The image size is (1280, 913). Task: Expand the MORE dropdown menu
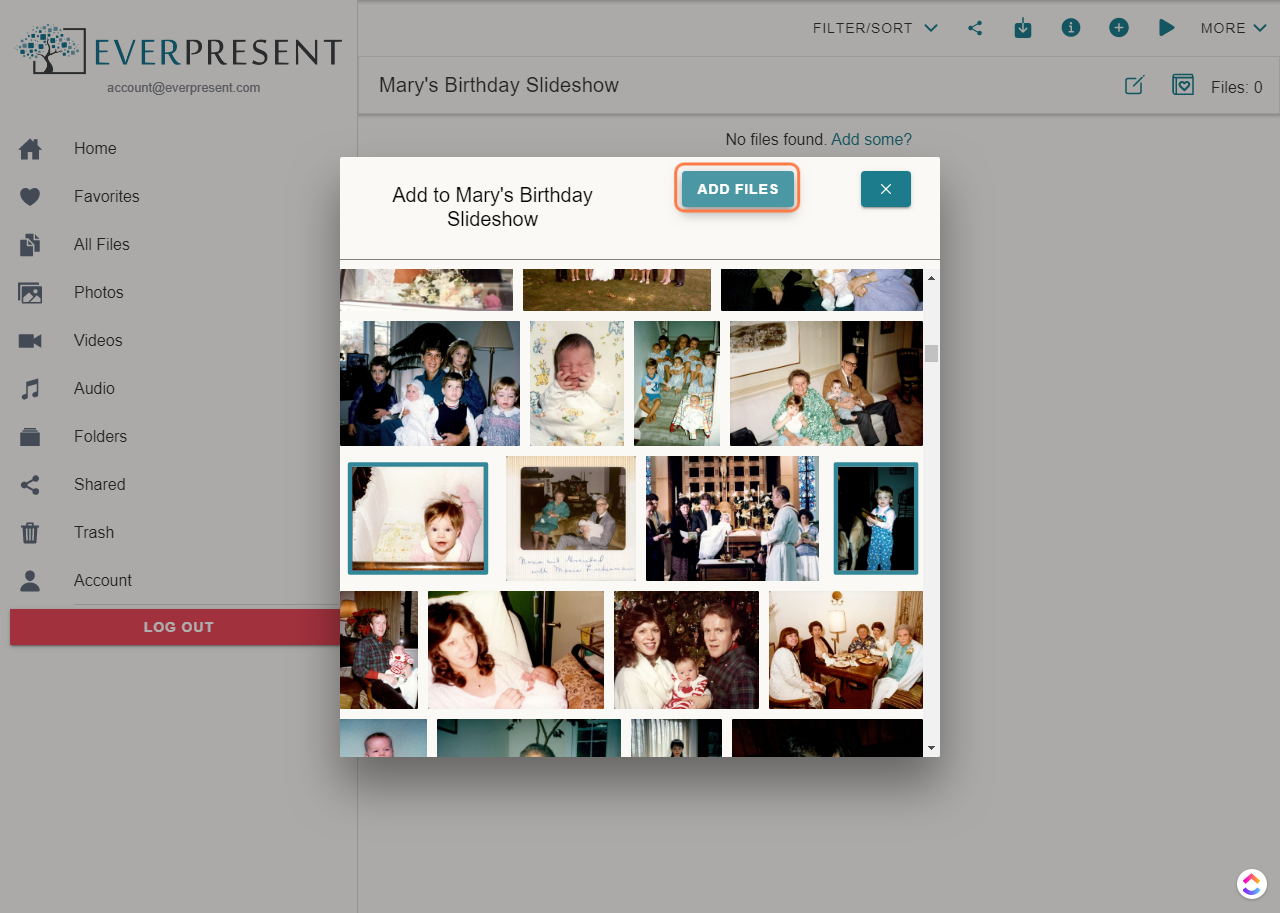point(1234,28)
